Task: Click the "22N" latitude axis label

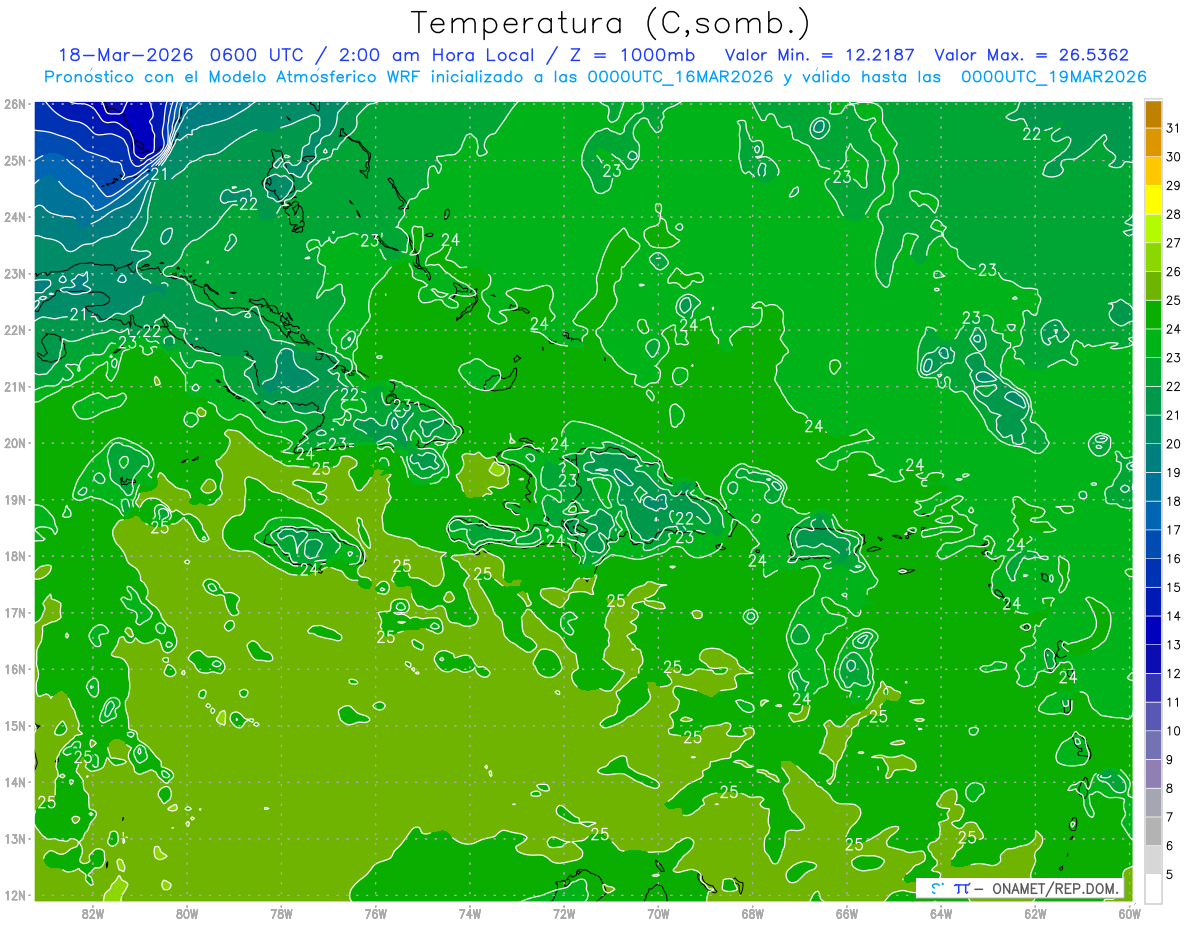Action: 15,330
